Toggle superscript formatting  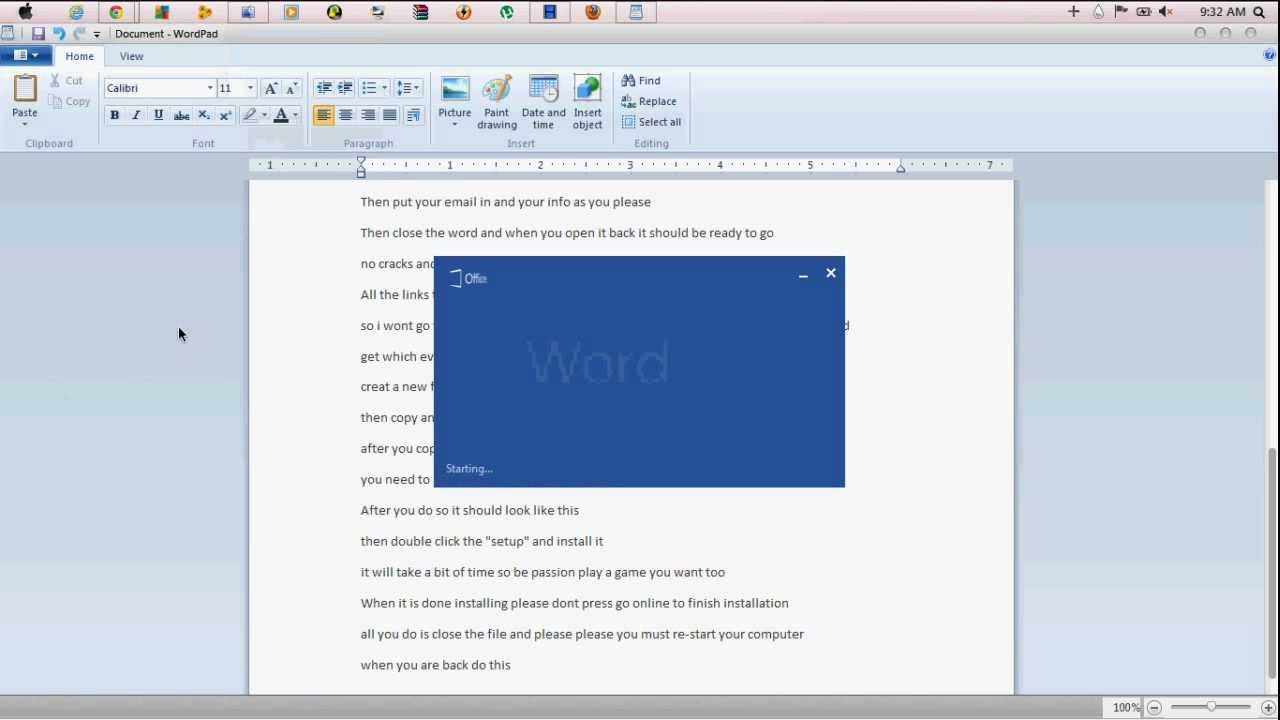click(x=225, y=116)
